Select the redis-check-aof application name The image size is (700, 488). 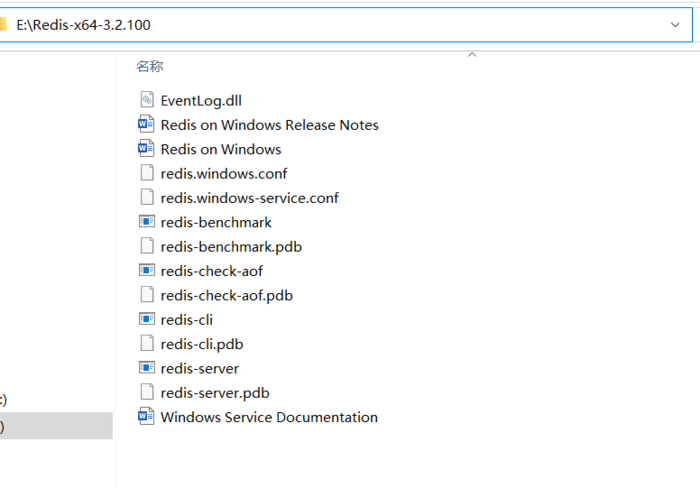point(212,271)
